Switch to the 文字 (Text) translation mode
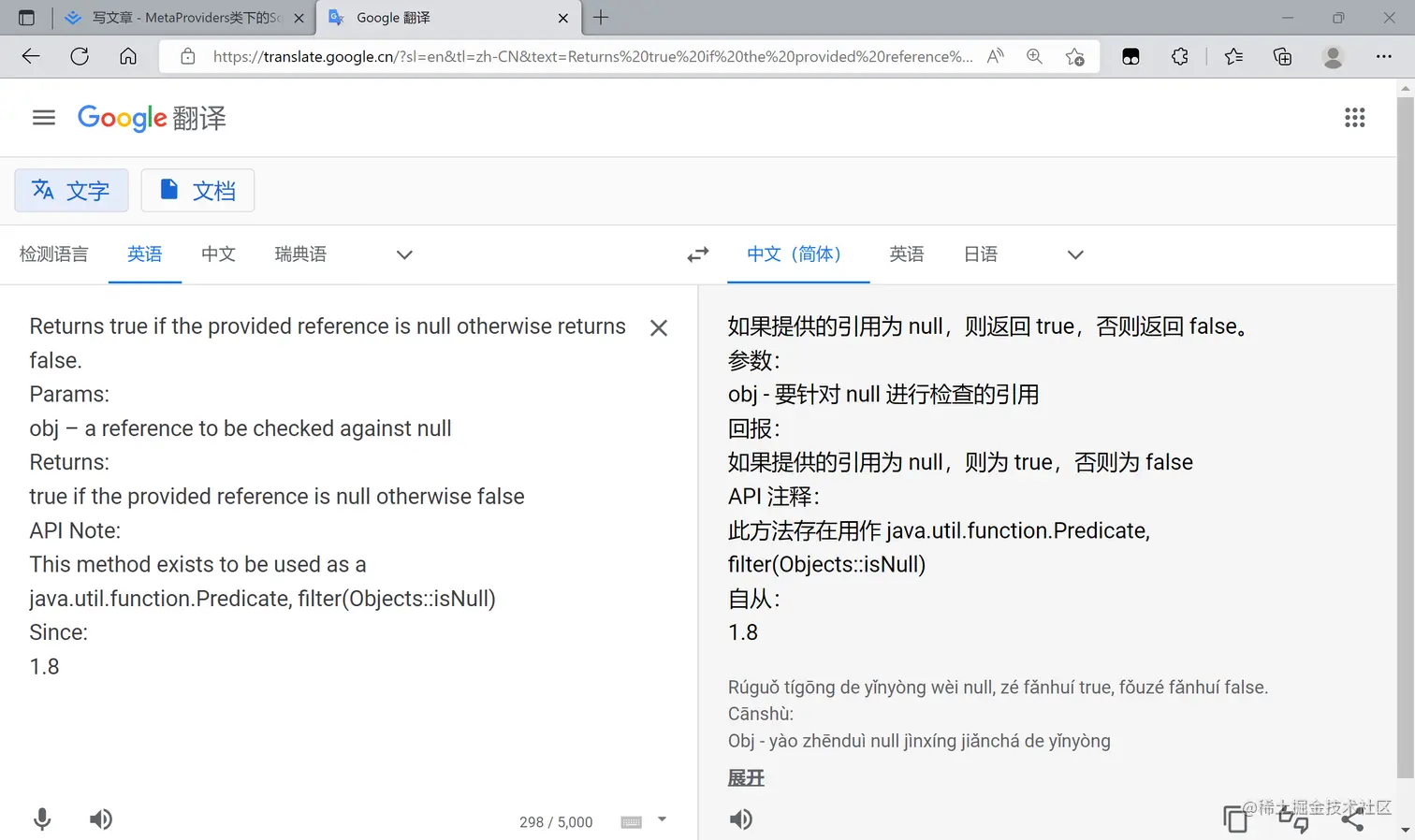The height and width of the screenshot is (840, 1415). (x=71, y=191)
